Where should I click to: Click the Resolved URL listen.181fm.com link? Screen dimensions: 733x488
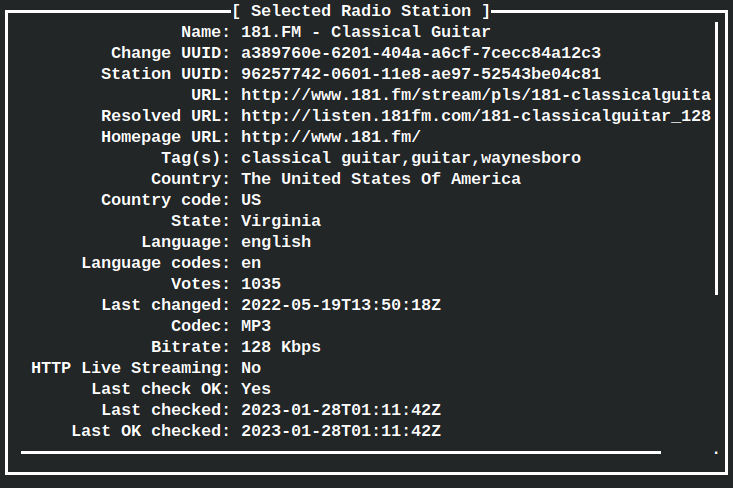point(476,116)
